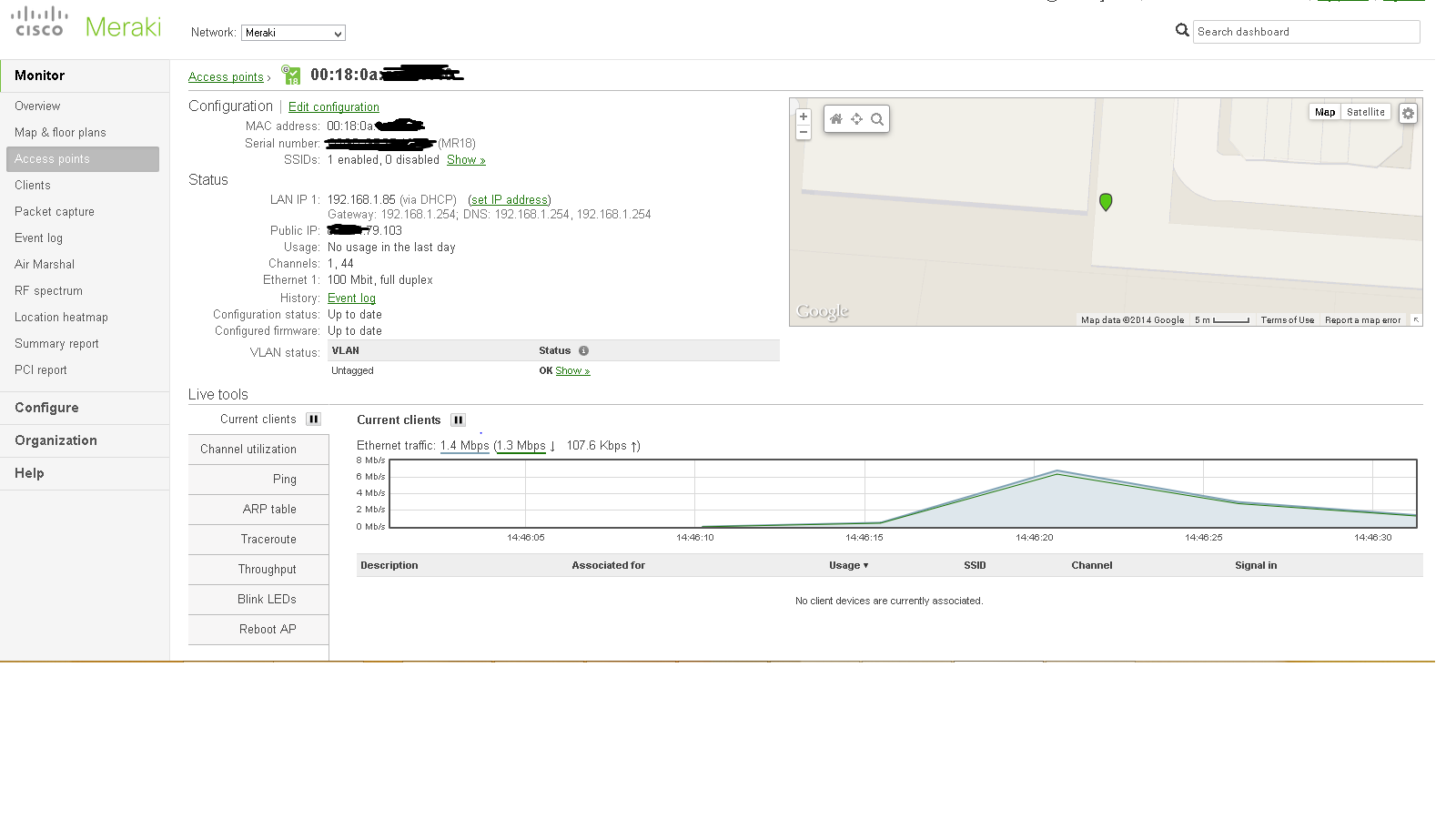Click 1.4 Mbps Ethernet traffic link

pos(465,446)
